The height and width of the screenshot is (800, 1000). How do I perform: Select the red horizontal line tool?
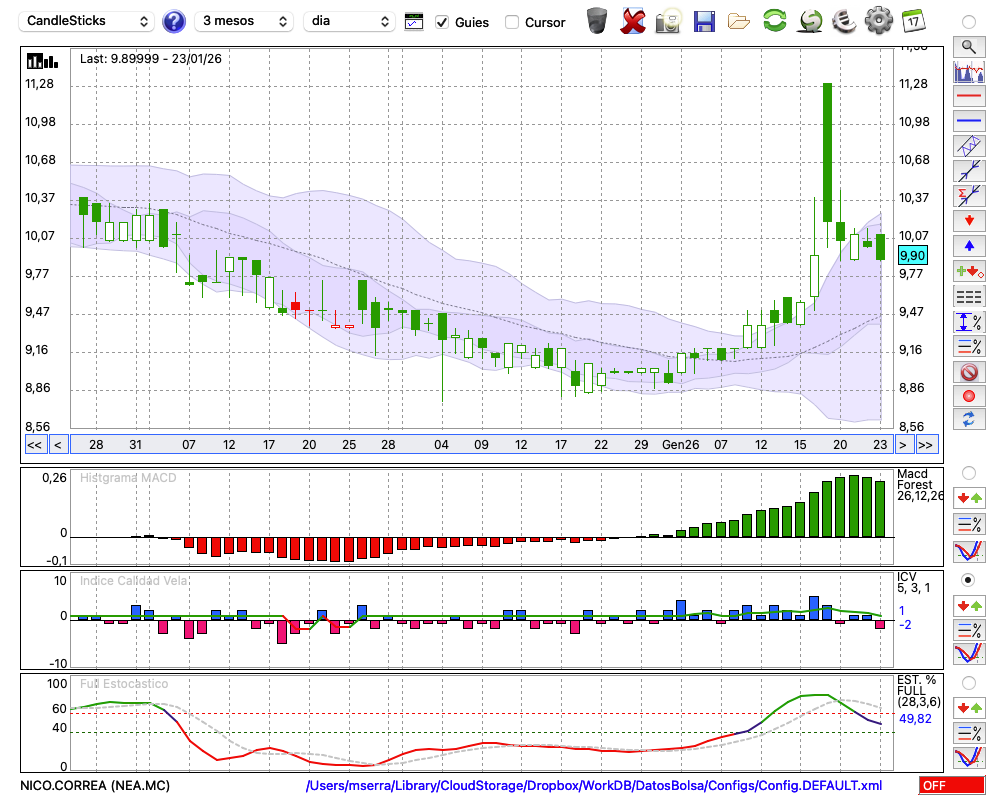(968, 97)
